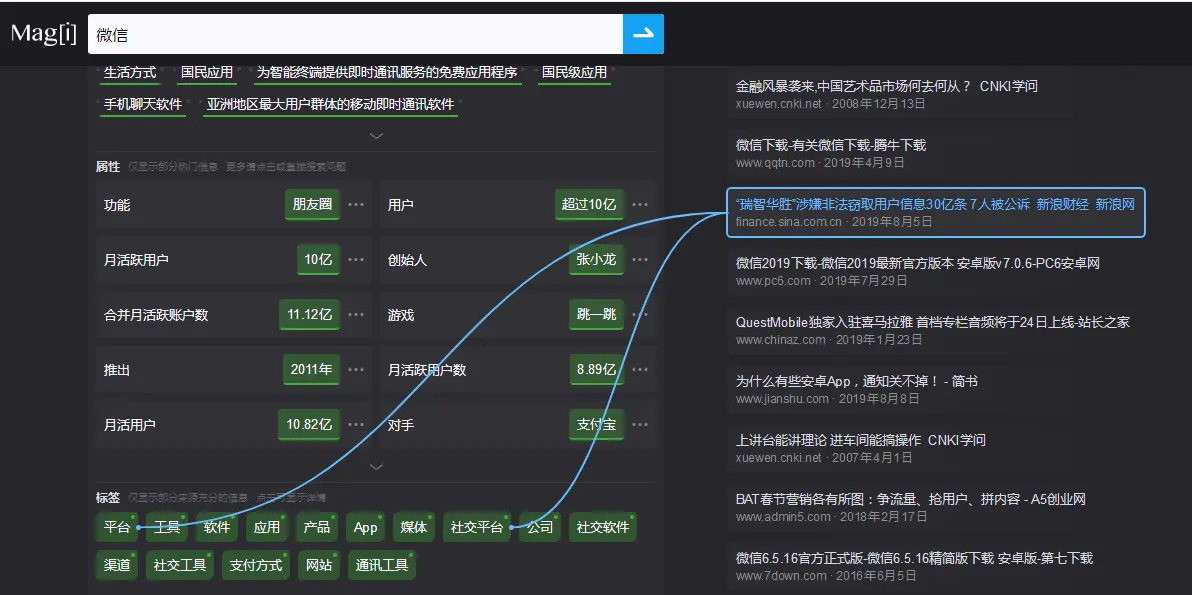Select 亚洲地区最大用户群体的移动即时通讯软件 tag
This screenshot has height=595, width=1192.
coord(330,105)
